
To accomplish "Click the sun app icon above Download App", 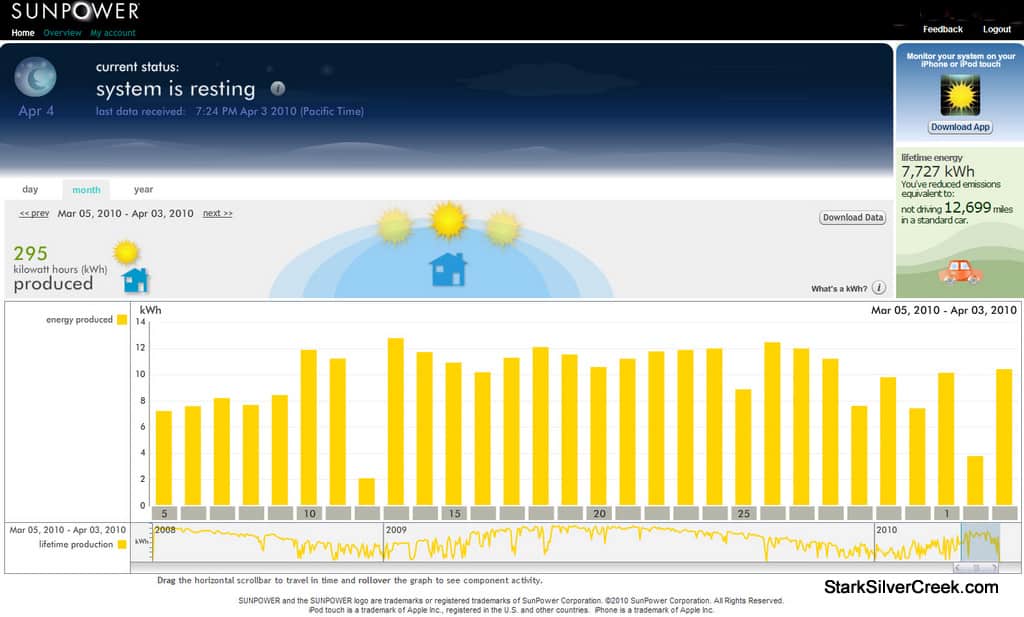I will point(960,95).
